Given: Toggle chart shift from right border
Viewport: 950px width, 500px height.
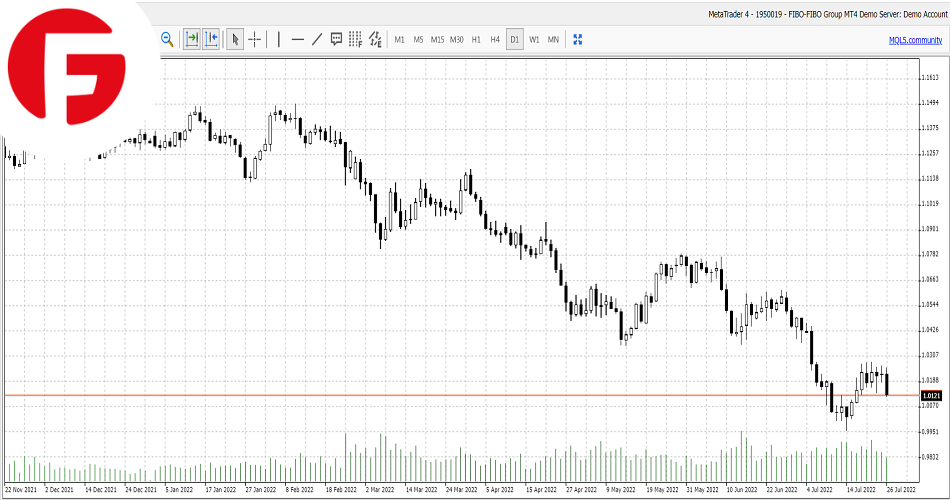Looking at the screenshot, I should 211,39.
